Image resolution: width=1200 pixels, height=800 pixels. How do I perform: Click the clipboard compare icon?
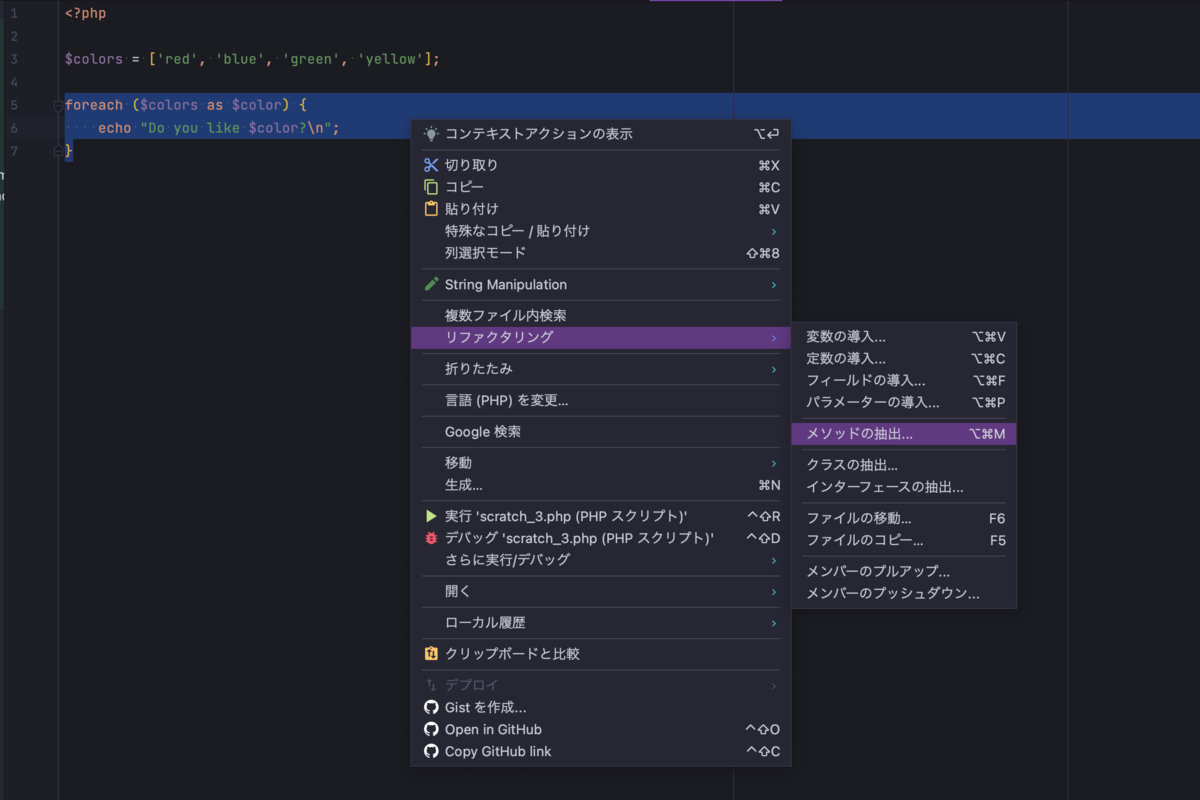point(431,654)
